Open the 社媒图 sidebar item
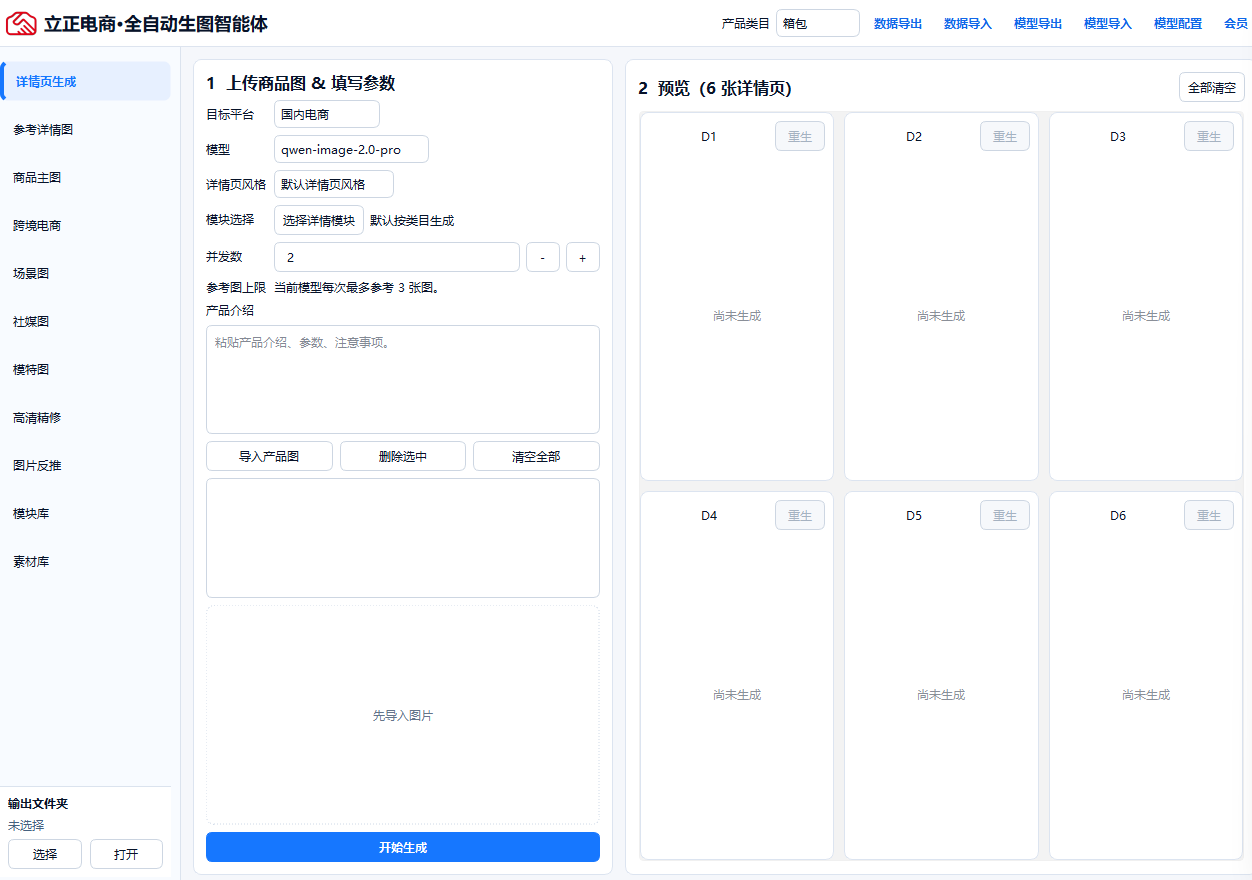The width and height of the screenshot is (1252, 880). tap(86, 321)
